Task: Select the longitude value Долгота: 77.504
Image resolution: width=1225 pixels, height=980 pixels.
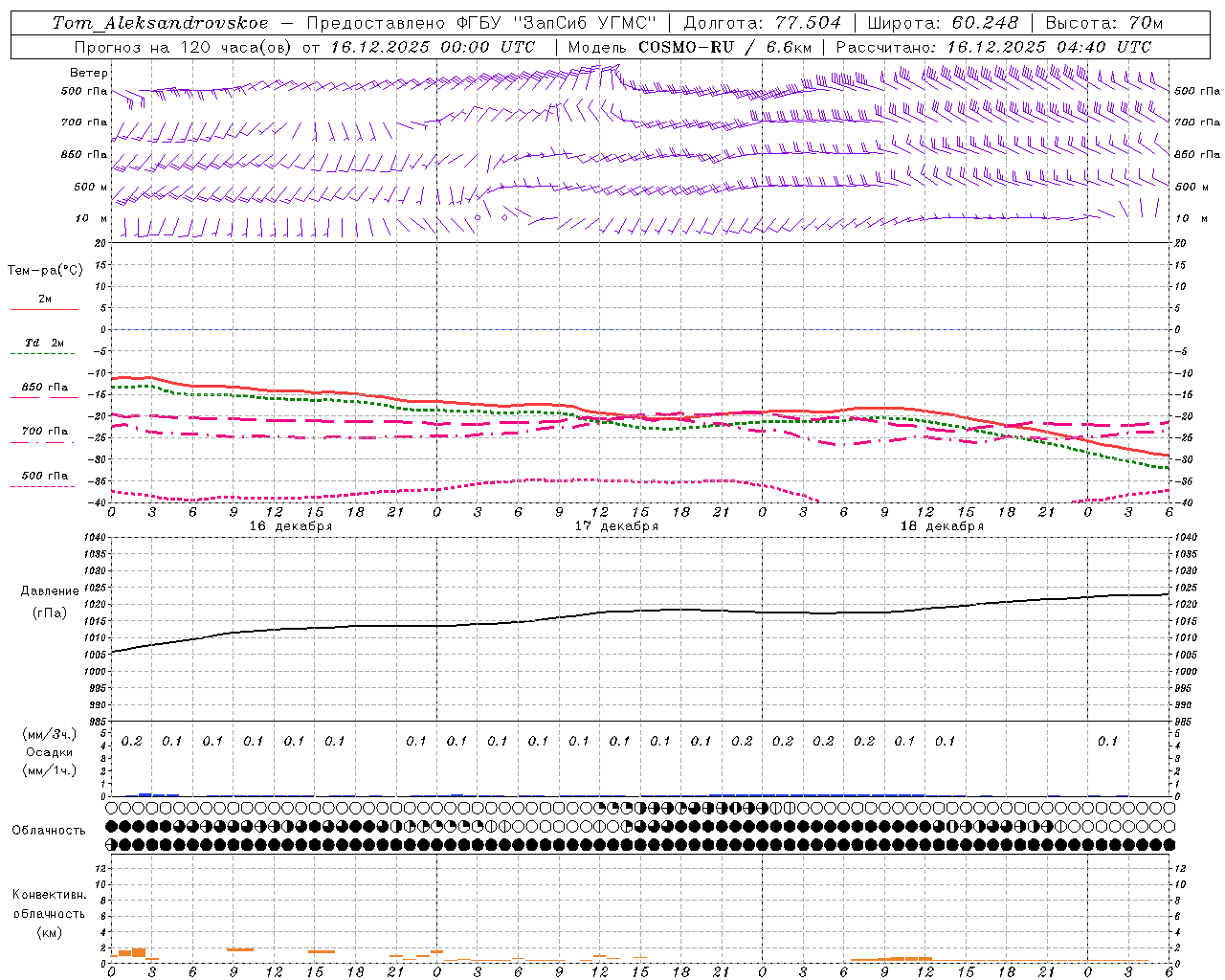Action: coord(763,23)
